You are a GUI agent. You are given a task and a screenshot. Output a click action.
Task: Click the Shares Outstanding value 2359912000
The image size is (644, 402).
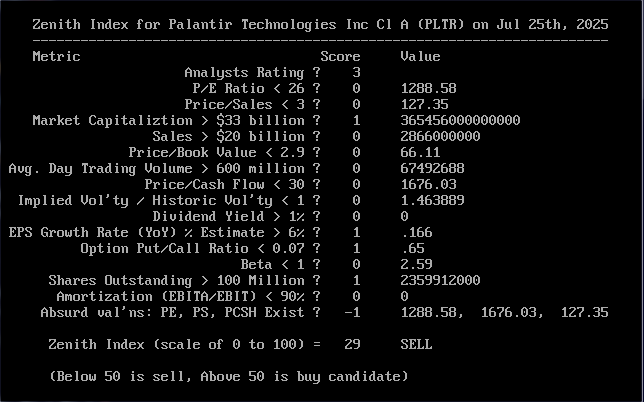440,280
